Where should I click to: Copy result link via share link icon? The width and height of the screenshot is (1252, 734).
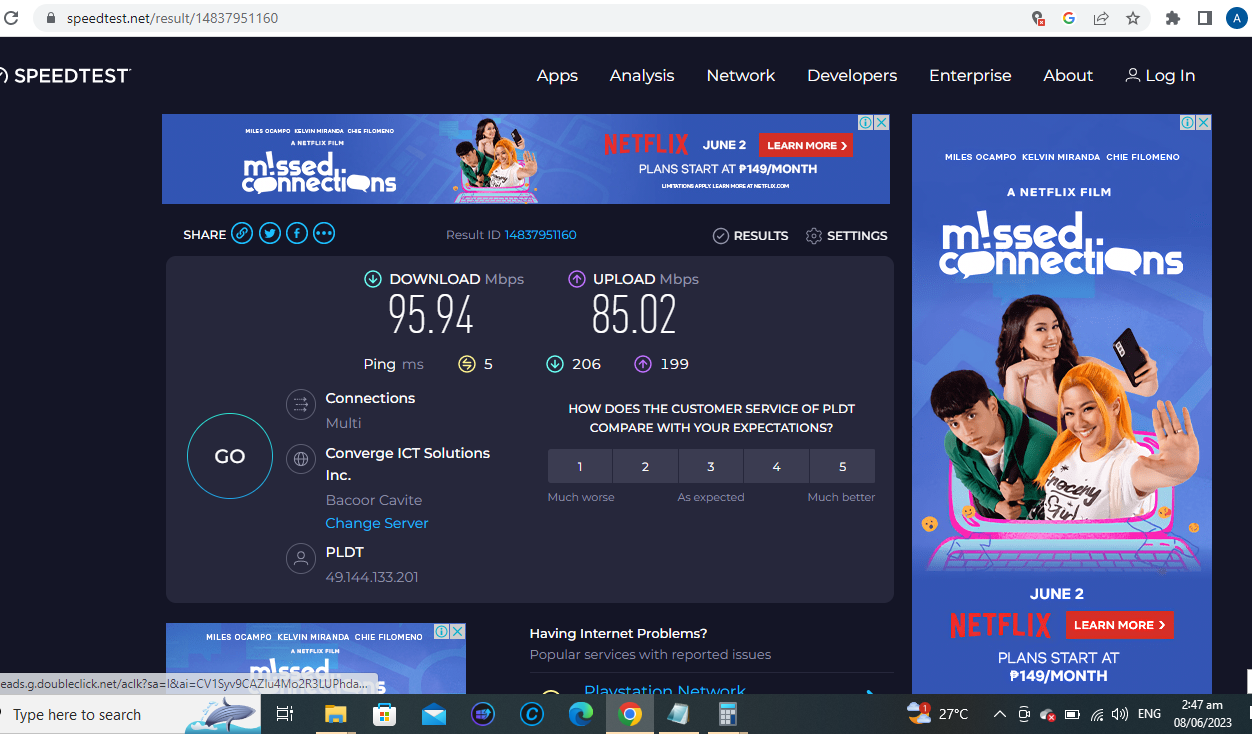242,234
